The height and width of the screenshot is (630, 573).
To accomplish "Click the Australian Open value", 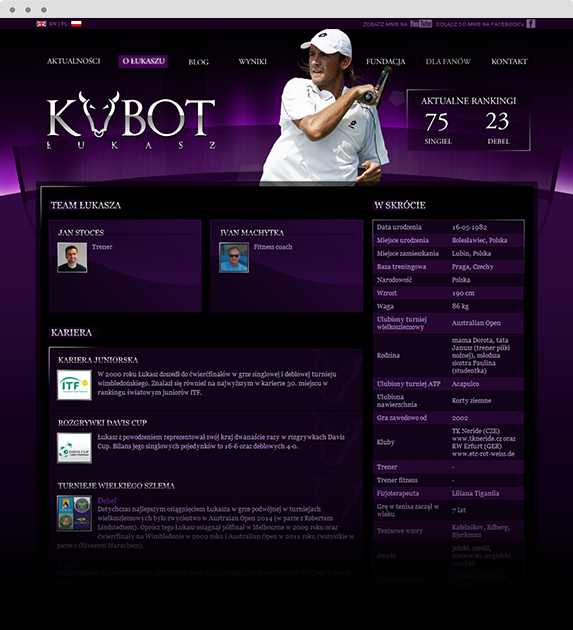I will click(476, 323).
